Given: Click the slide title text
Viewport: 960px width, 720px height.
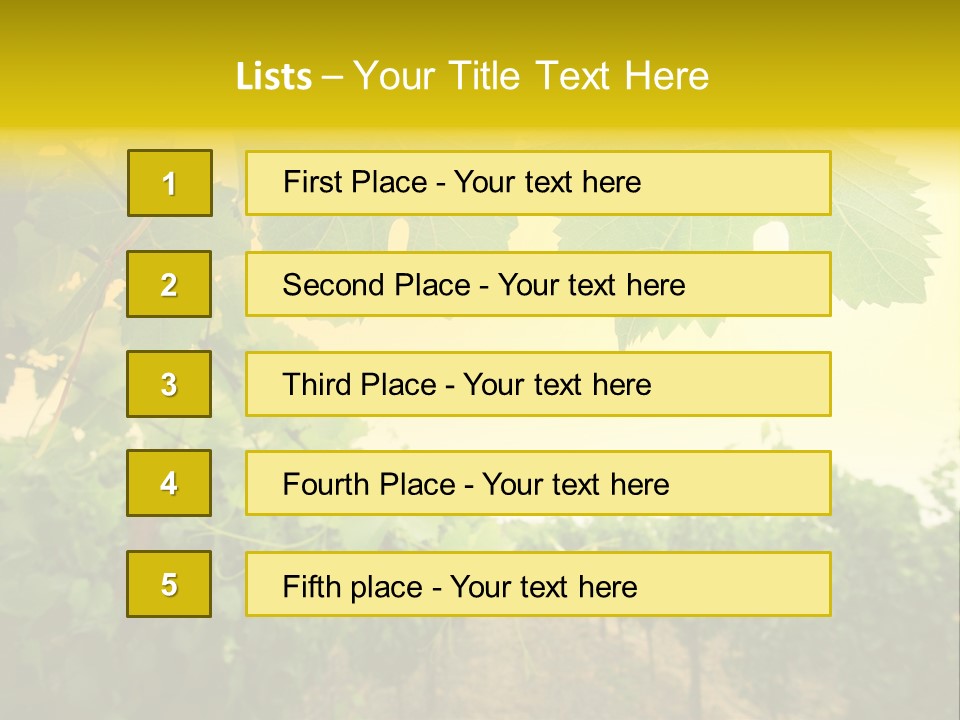Looking at the screenshot, I should [x=472, y=76].
